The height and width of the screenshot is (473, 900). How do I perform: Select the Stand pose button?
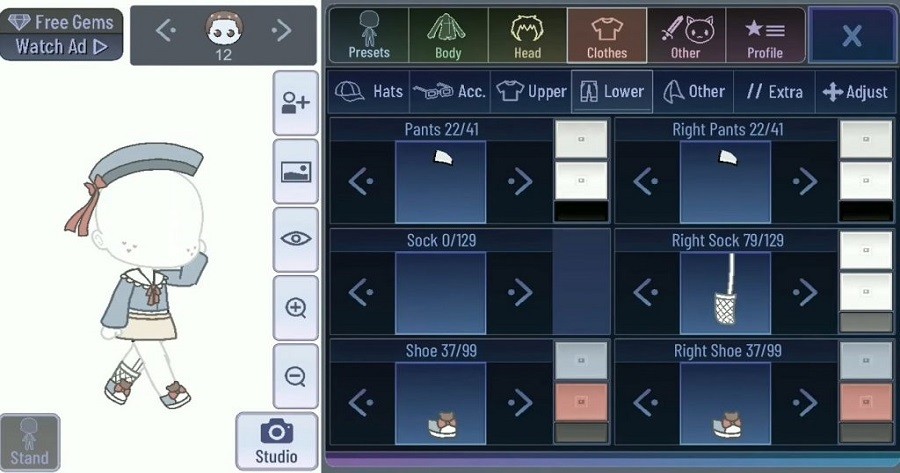(x=29, y=441)
